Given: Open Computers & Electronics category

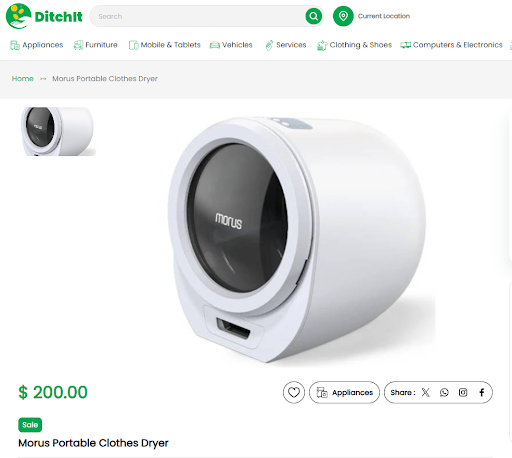Looking at the screenshot, I should pyautogui.click(x=451, y=45).
